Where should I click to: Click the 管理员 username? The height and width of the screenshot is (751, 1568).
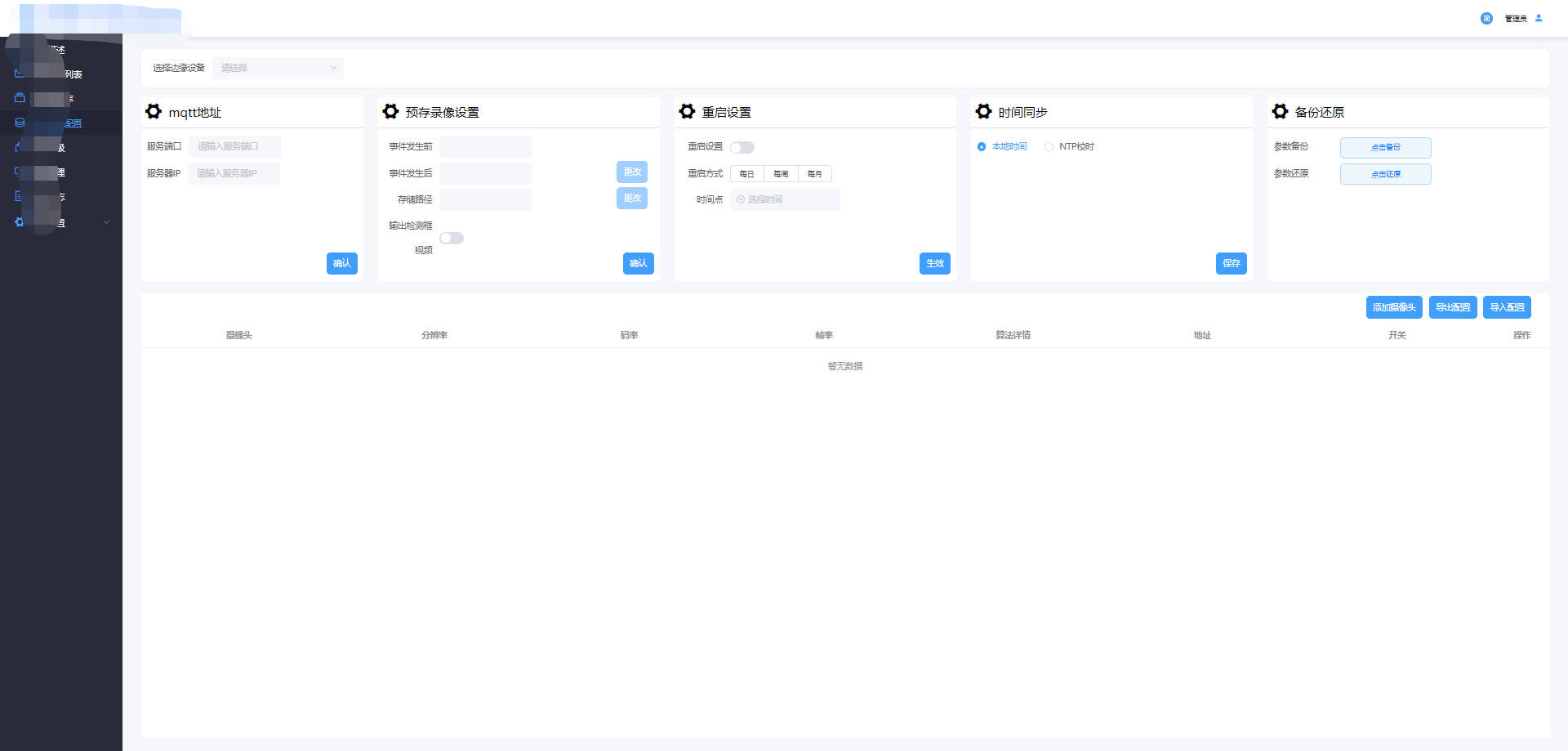[x=1516, y=18]
